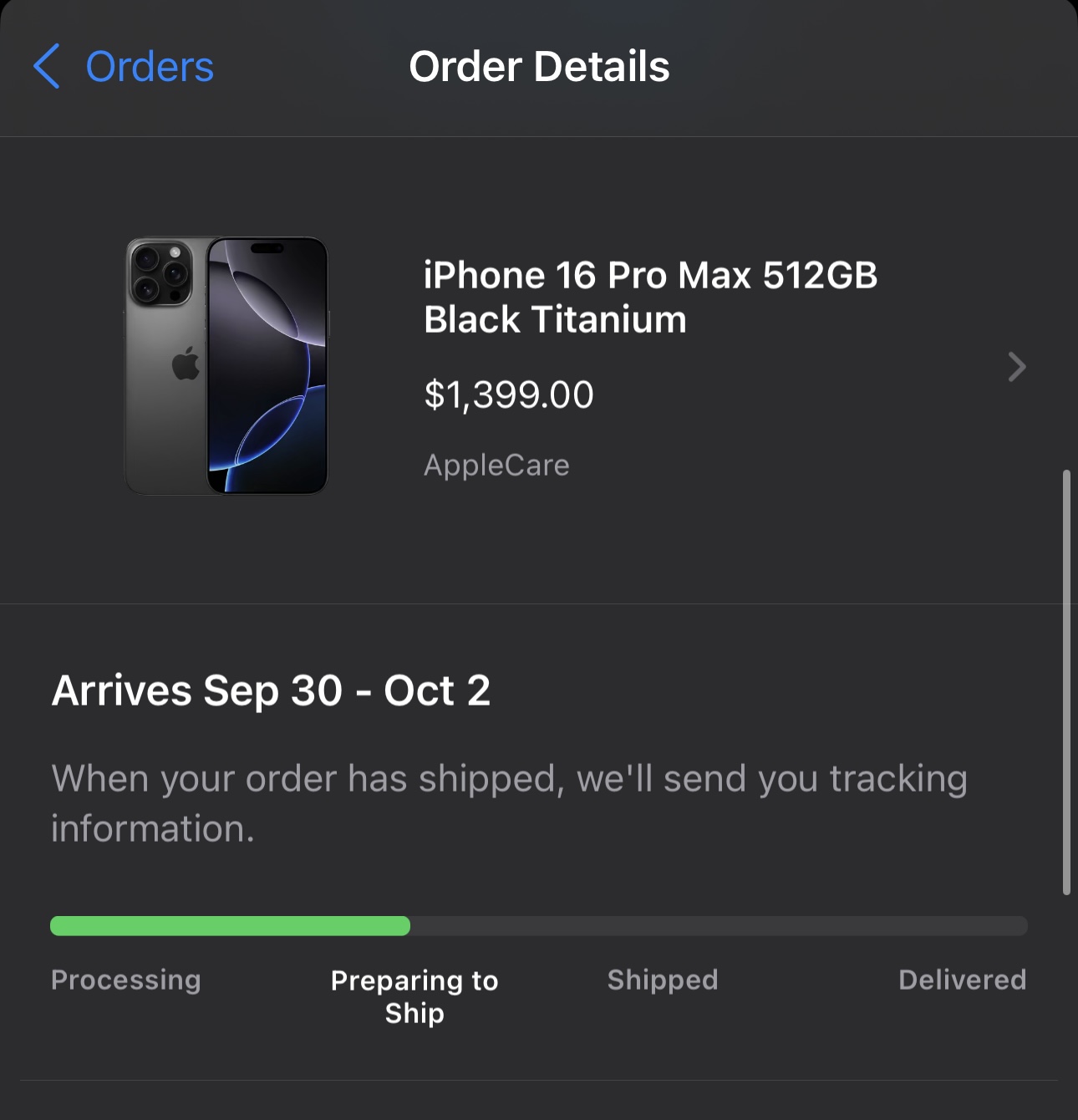1078x1120 pixels.
Task: Click the unfilled gray progress bar segment
Action: point(719,925)
